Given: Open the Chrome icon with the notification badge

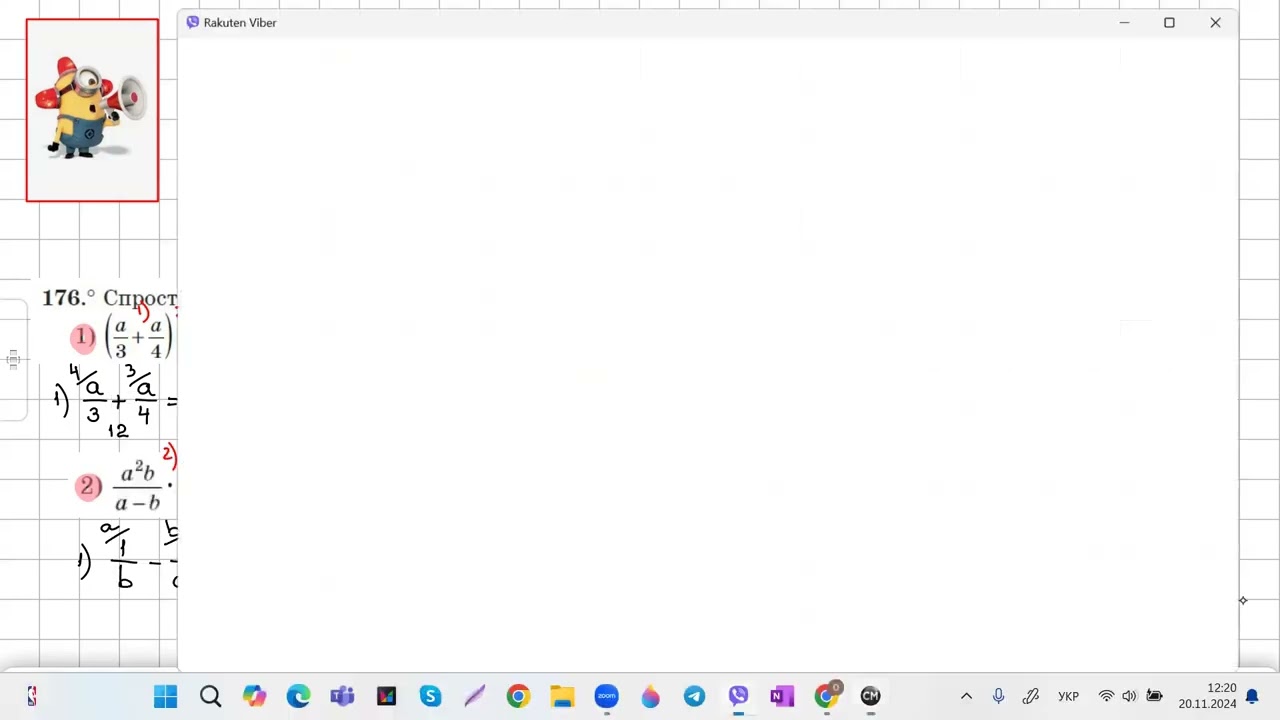Looking at the screenshot, I should click(x=827, y=695).
